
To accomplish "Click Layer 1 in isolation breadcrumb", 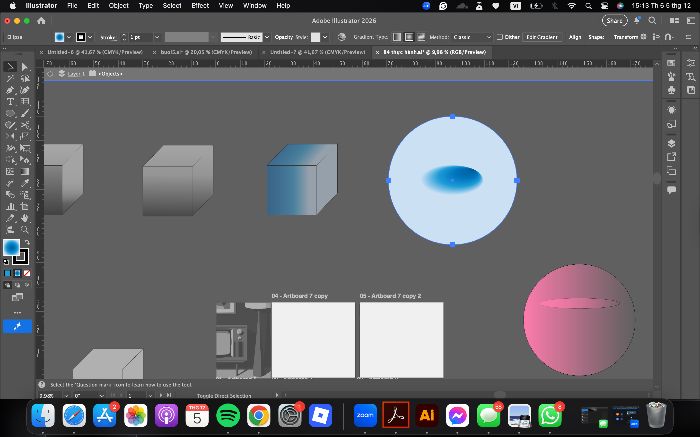I will point(76,74).
